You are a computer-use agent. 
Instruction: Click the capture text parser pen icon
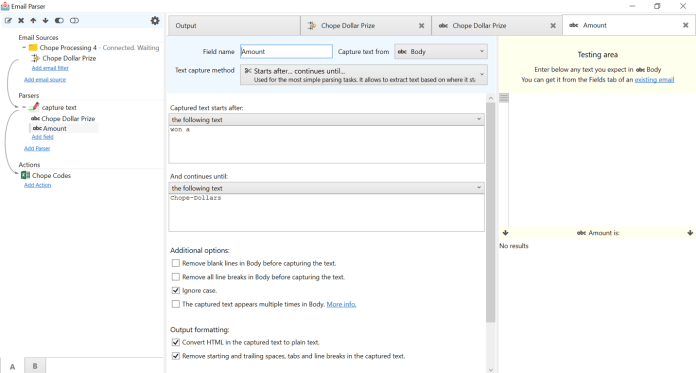tap(34, 107)
